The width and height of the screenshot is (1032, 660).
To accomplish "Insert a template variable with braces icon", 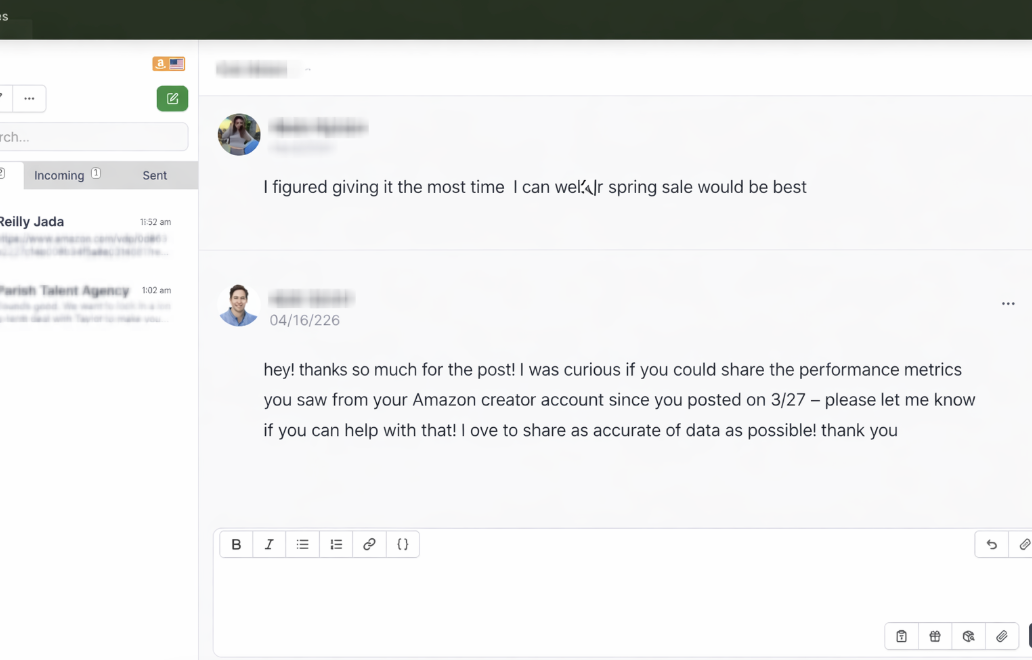I will click(x=403, y=545).
